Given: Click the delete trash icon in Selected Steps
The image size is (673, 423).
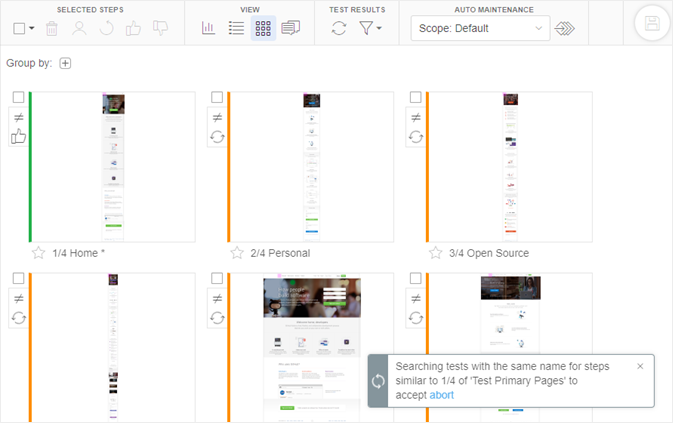Looking at the screenshot, I should pyautogui.click(x=52, y=28).
